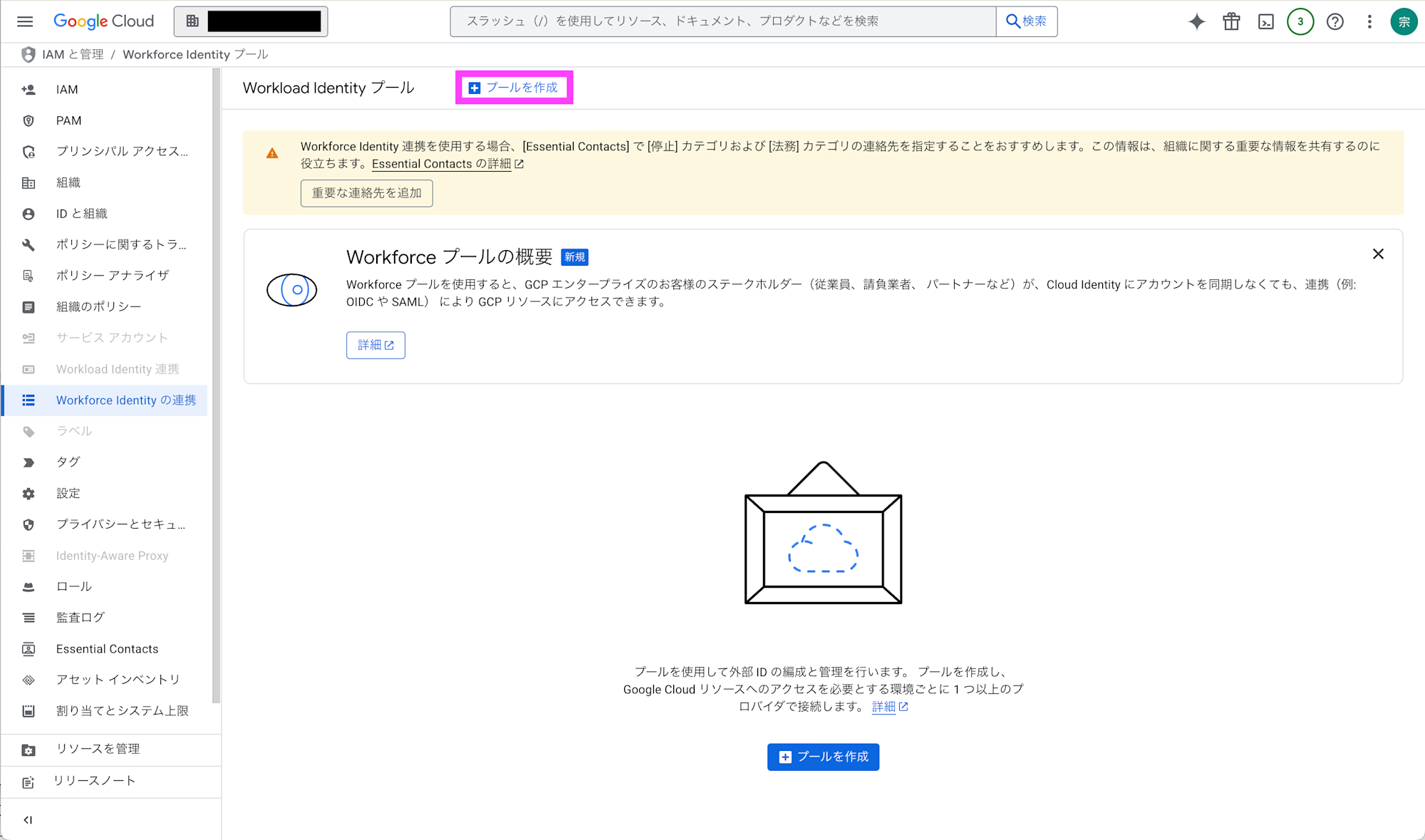Click the 監査ログ list icon
Viewport: 1425px width, 840px height.
28,618
